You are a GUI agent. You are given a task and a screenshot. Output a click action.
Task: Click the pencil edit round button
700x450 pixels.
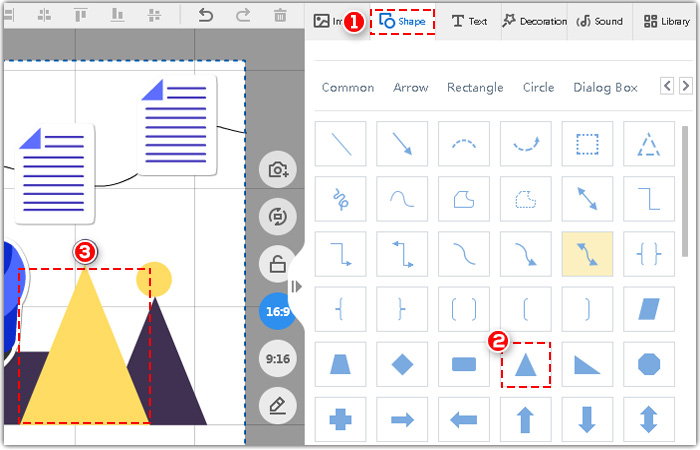coord(278,406)
